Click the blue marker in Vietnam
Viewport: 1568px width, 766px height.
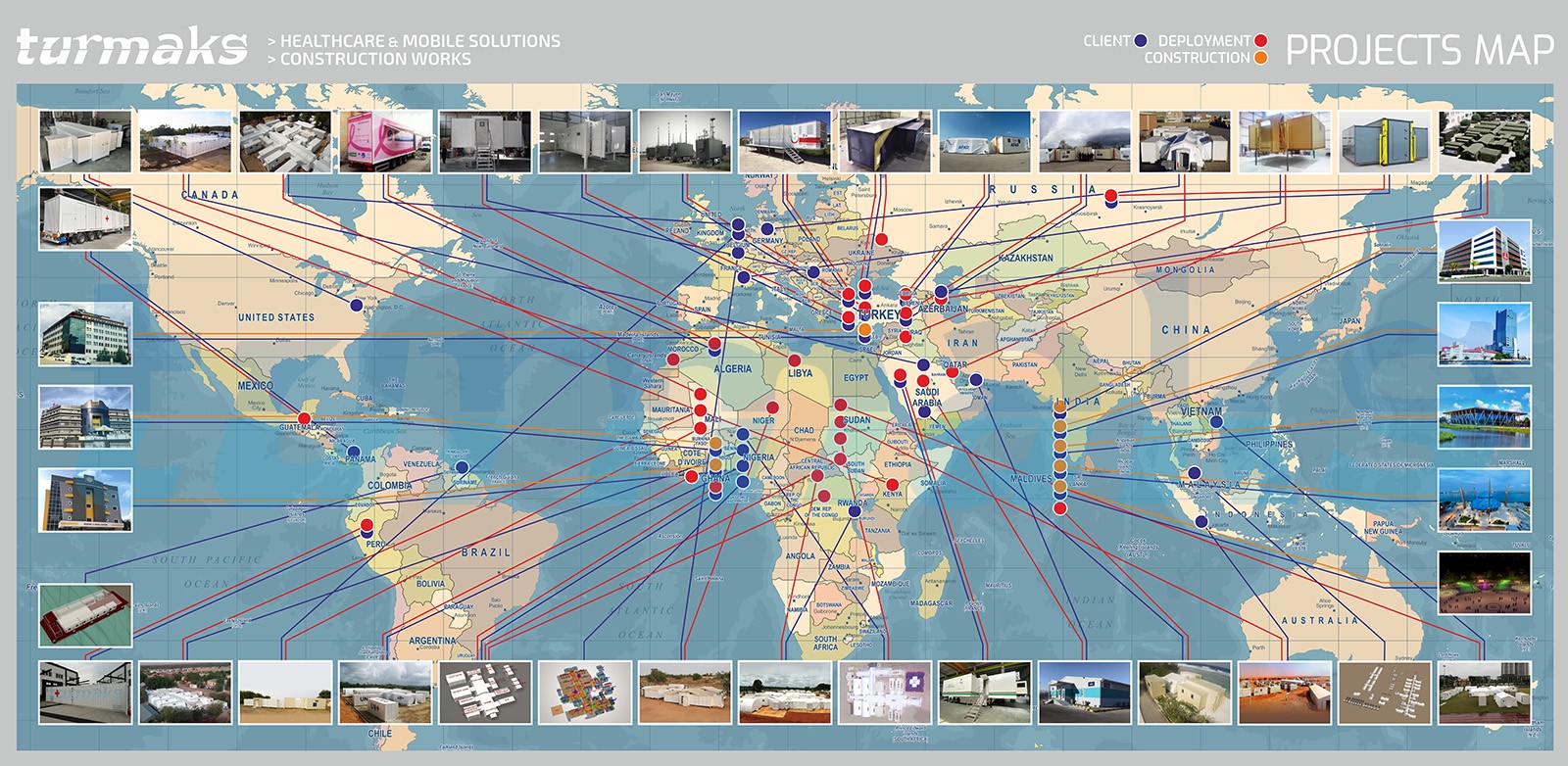(x=1216, y=422)
